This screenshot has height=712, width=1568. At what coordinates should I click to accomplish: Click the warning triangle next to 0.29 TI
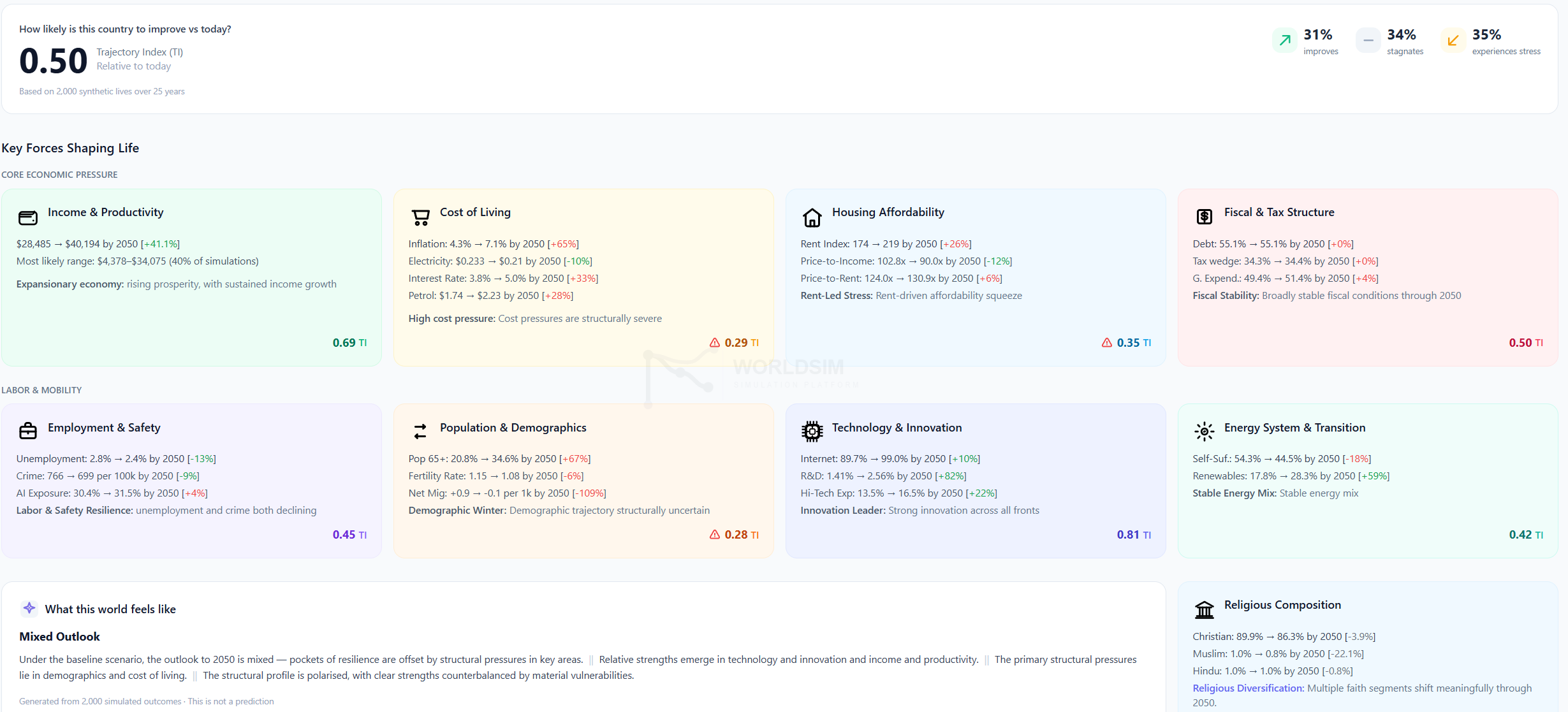point(715,343)
